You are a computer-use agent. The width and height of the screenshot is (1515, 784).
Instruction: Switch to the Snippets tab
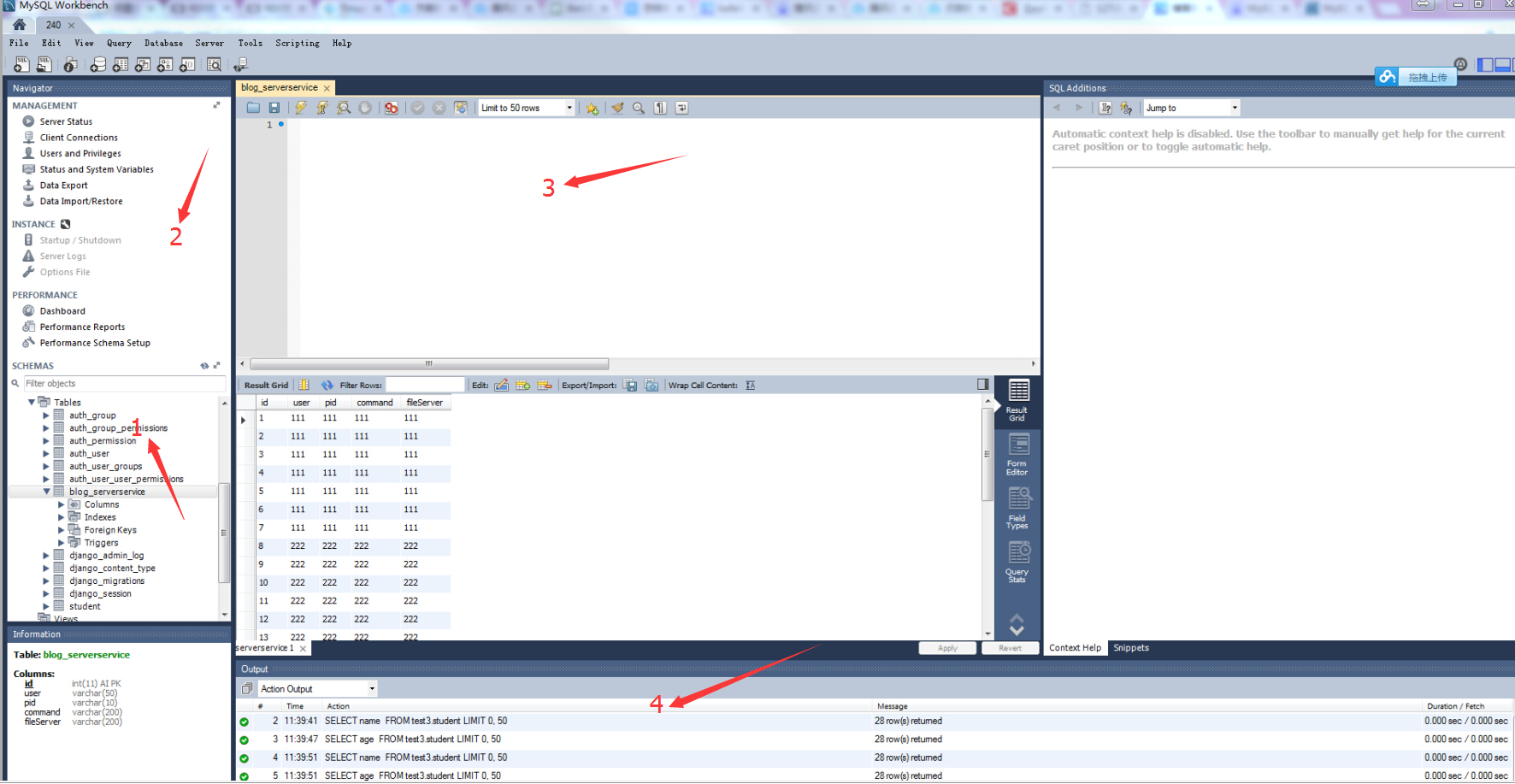1130,648
